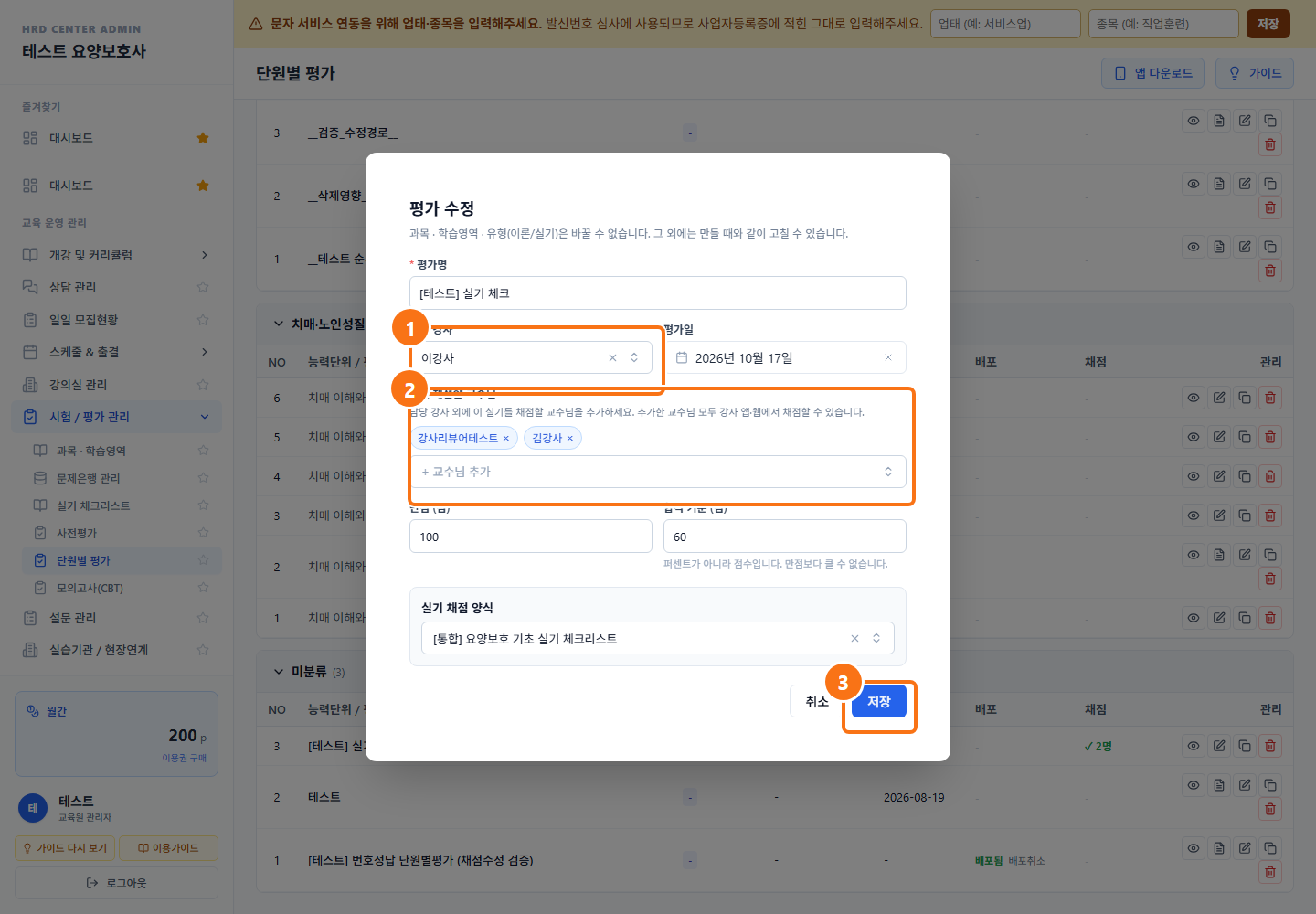This screenshot has width=1316, height=914.
Task: Click edit icon in 번호정답 단원별평가 row
Action: [x=1245, y=848]
